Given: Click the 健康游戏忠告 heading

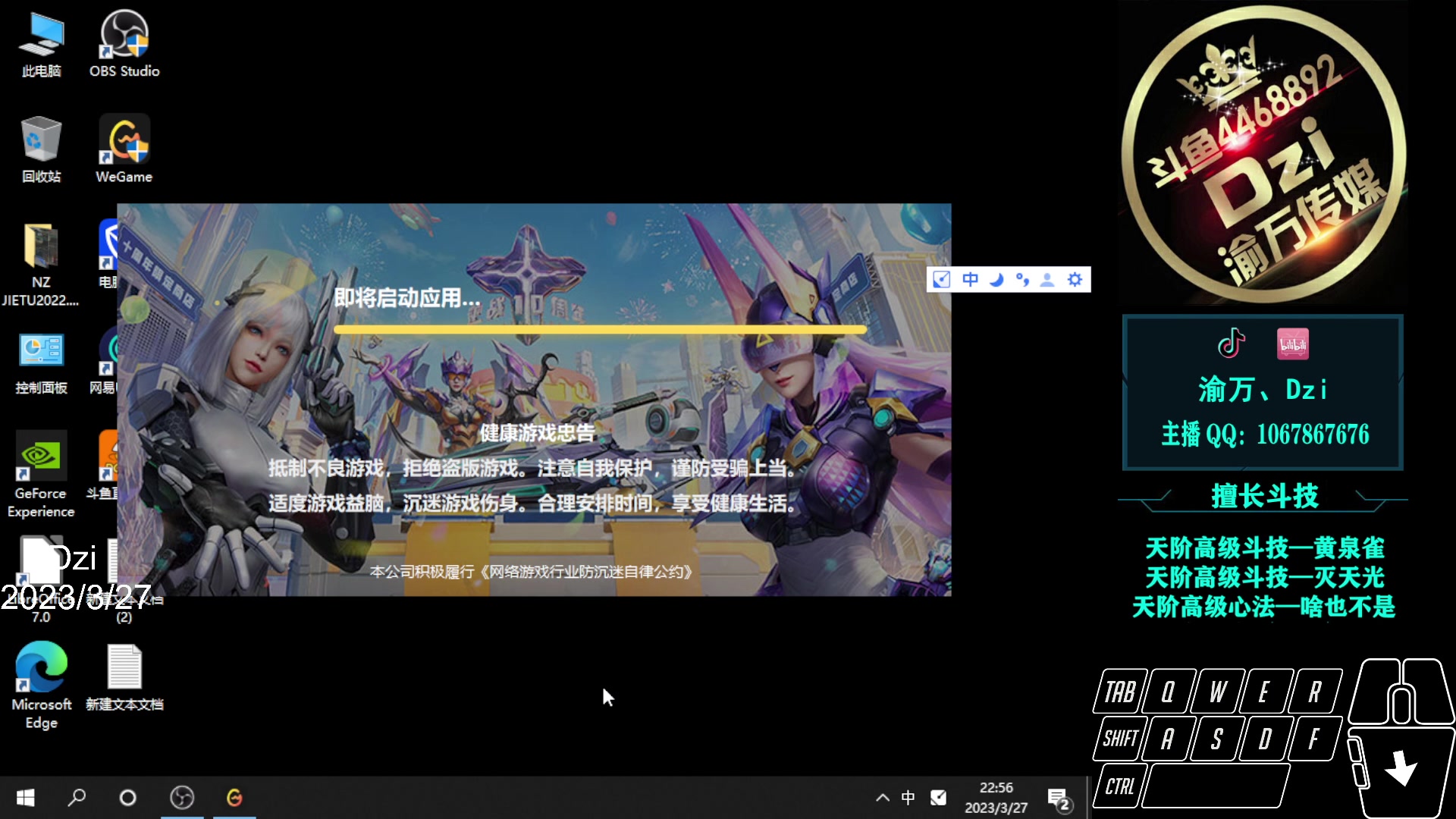Looking at the screenshot, I should (537, 433).
